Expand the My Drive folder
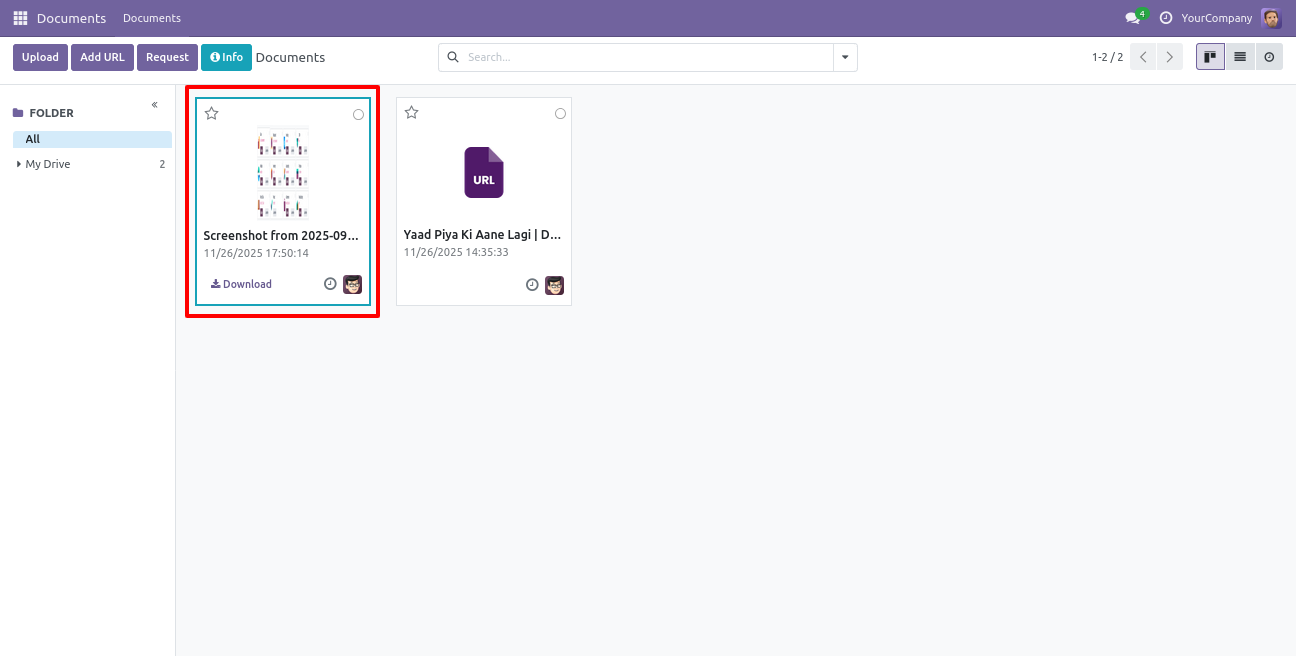Viewport: 1296px width, 656px height. (19, 164)
